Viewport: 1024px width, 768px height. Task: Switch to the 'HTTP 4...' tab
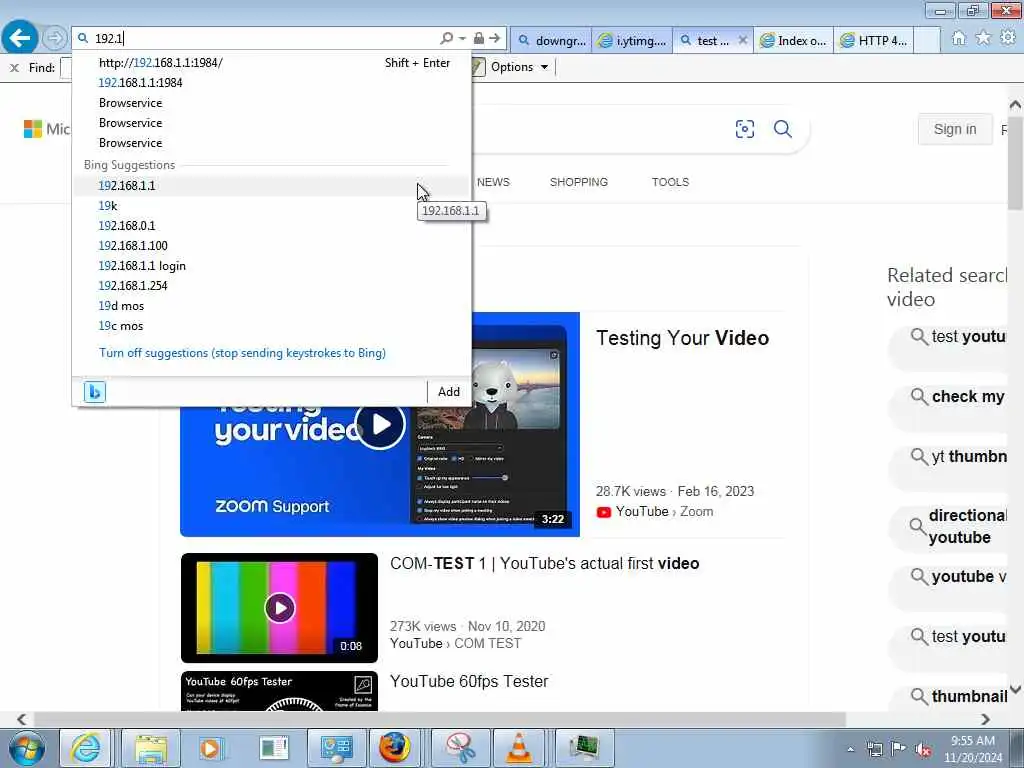pos(873,40)
